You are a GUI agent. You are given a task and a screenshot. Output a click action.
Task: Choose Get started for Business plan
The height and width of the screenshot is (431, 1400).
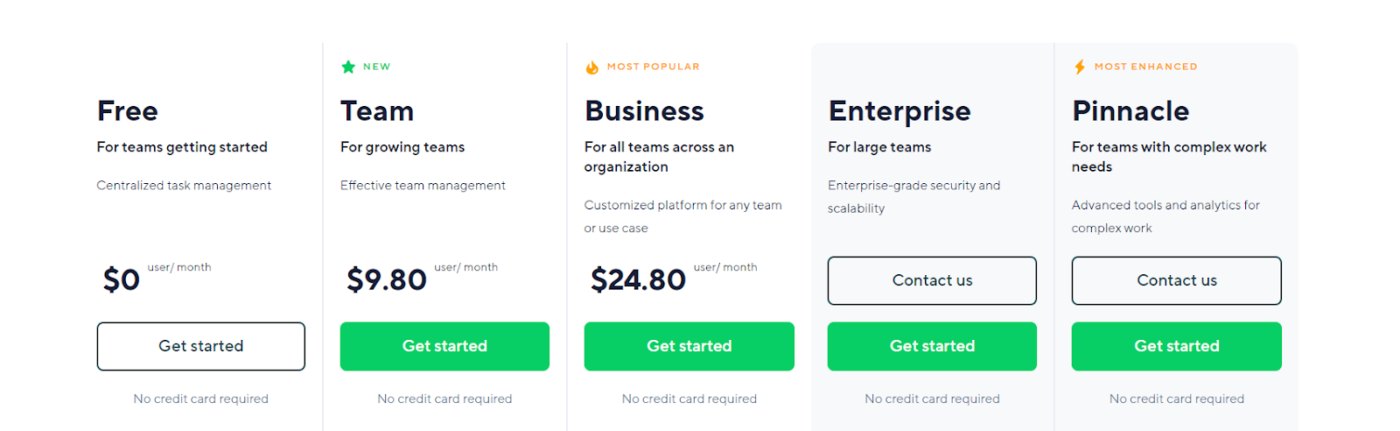(x=689, y=346)
